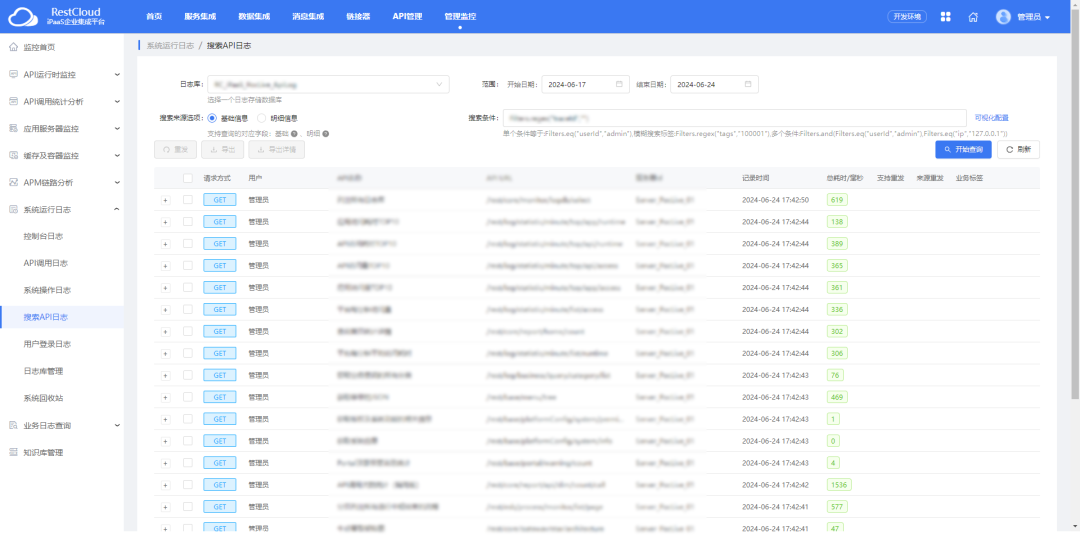Screen dimensions: 1080x538
Task: Click the 开始查询 search button
Action: click(x=963, y=149)
